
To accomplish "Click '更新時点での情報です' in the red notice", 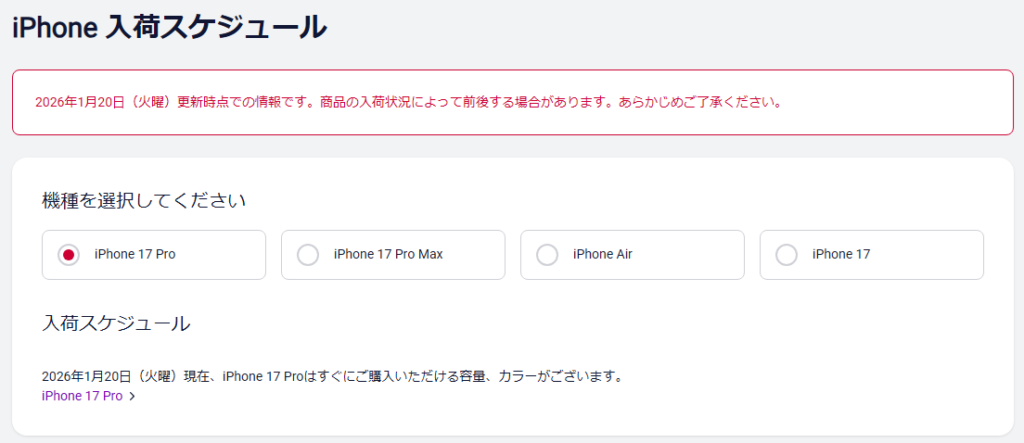I will pyautogui.click(x=238, y=102).
